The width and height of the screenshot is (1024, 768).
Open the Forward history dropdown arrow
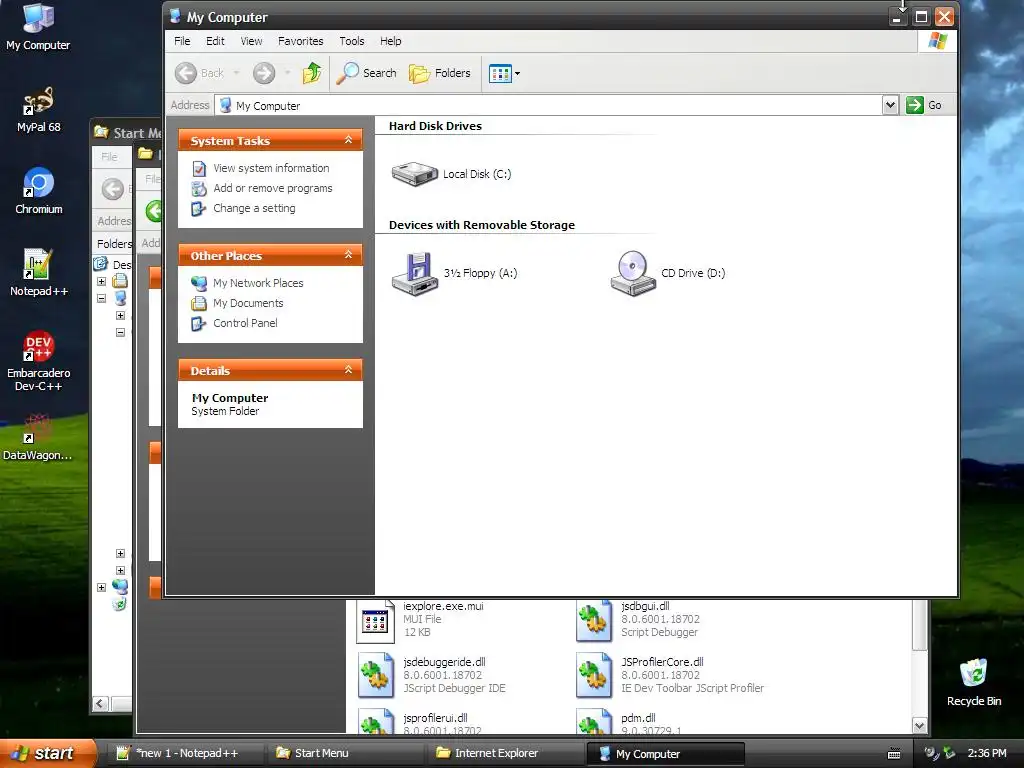[x=287, y=73]
